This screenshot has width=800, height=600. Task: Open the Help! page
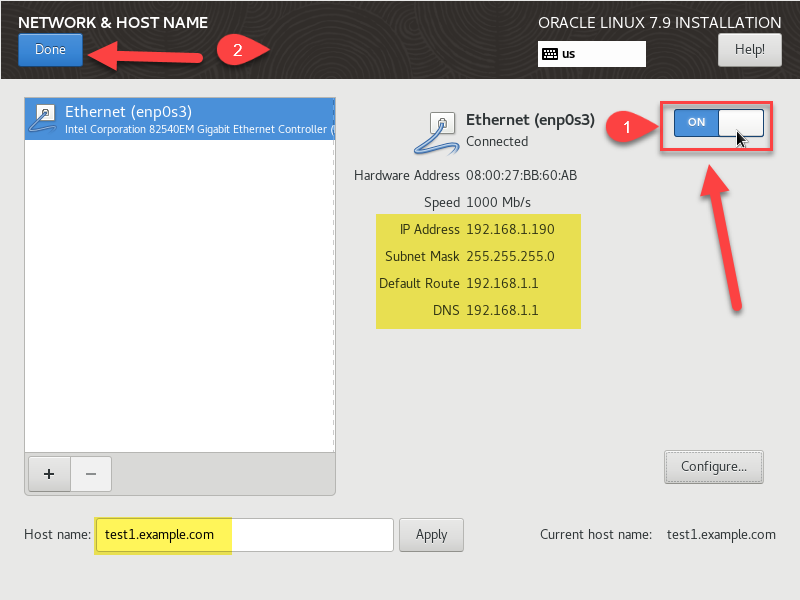click(x=749, y=49)
